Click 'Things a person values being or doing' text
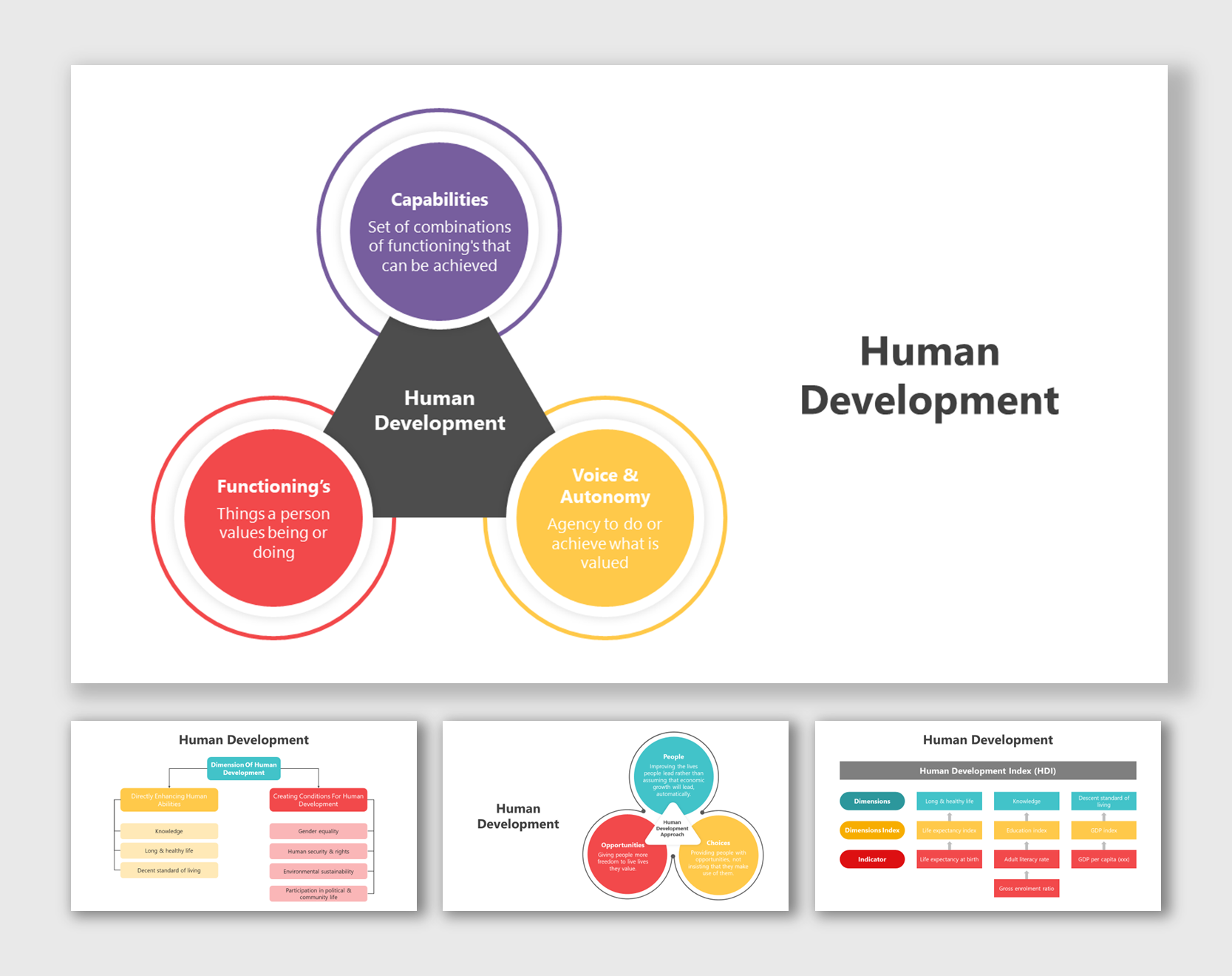The image size is (1232, 976). (273, 533)
